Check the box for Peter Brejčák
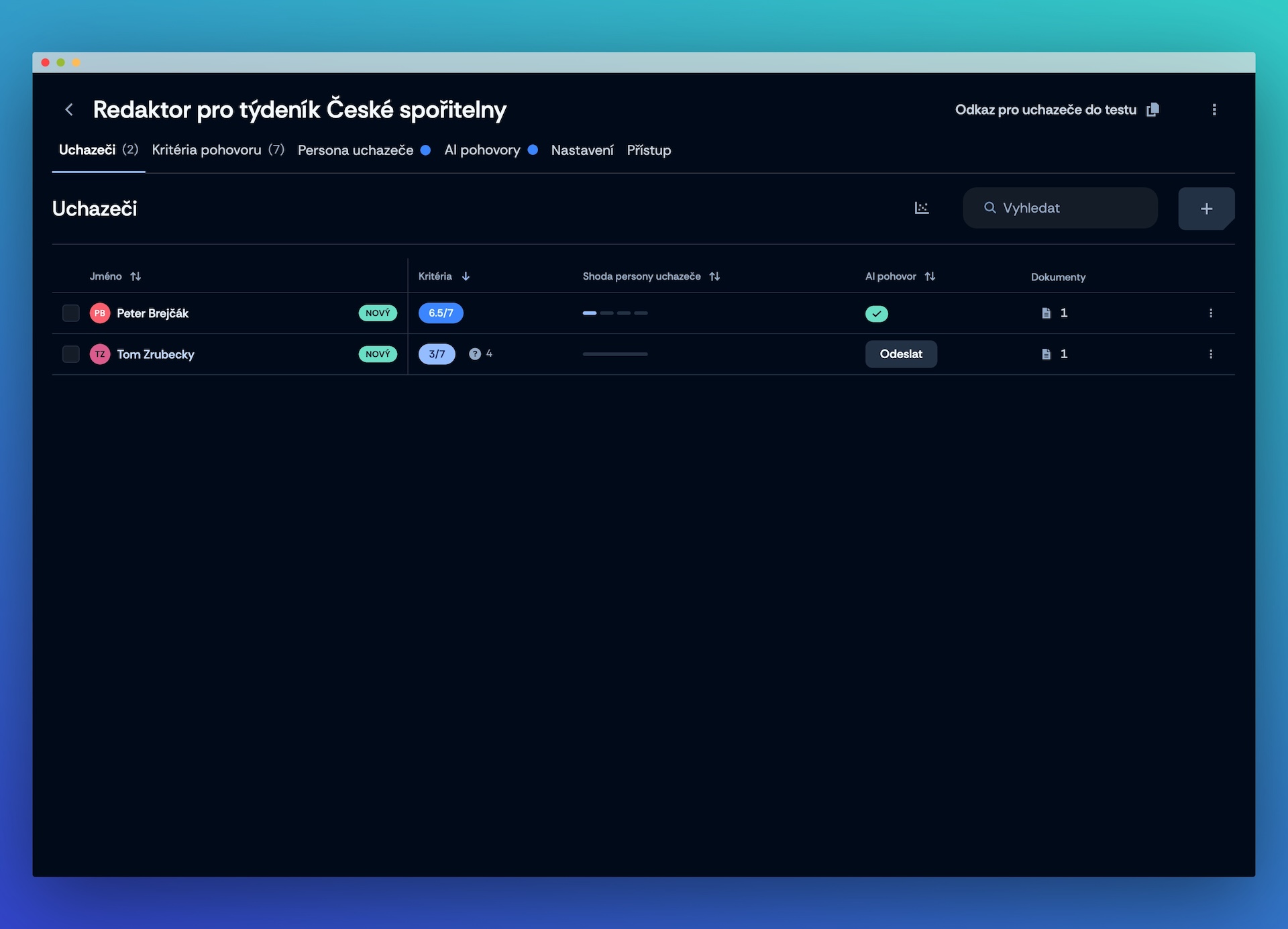This screenshot has width=1288, height=929. (x=71, y=313)
